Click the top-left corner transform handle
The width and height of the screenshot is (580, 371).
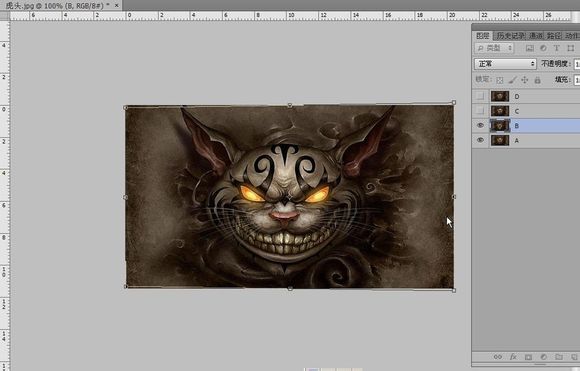tap(125, 108)
